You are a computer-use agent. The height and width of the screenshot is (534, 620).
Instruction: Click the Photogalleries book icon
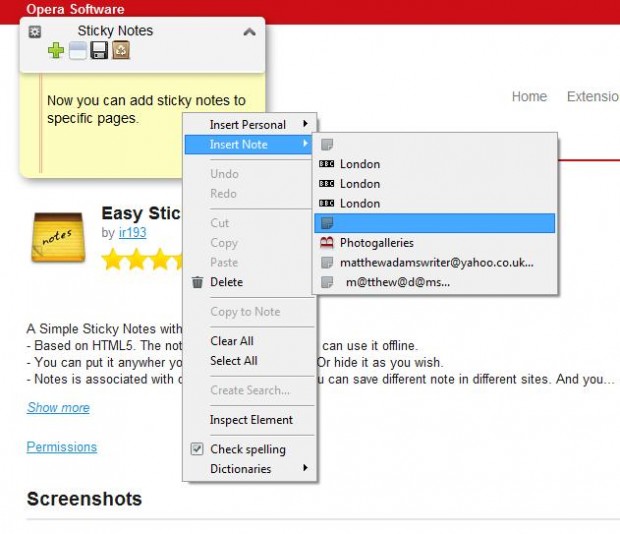(x=327, y=243)
